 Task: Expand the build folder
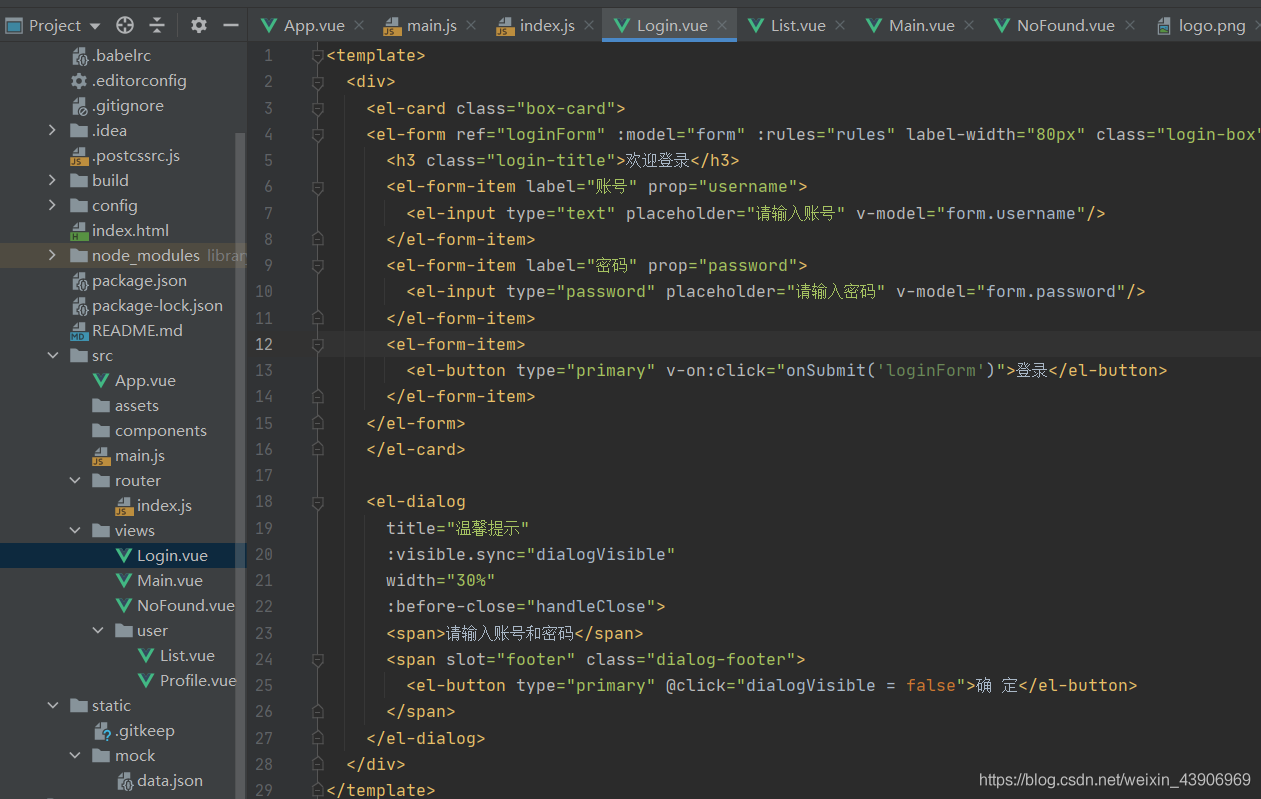click(52, 180)
